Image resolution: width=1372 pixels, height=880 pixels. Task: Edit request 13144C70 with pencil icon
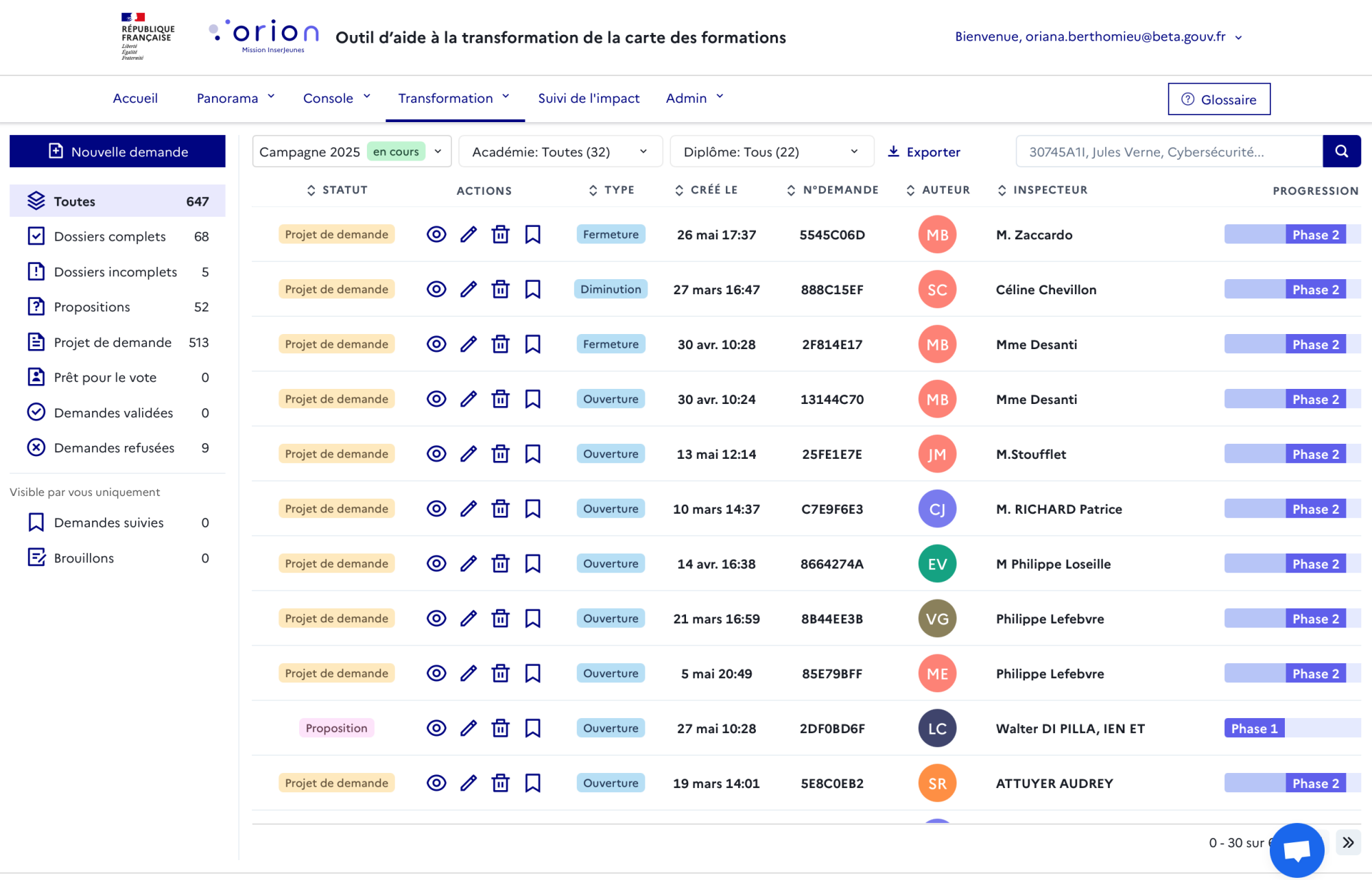469,399
